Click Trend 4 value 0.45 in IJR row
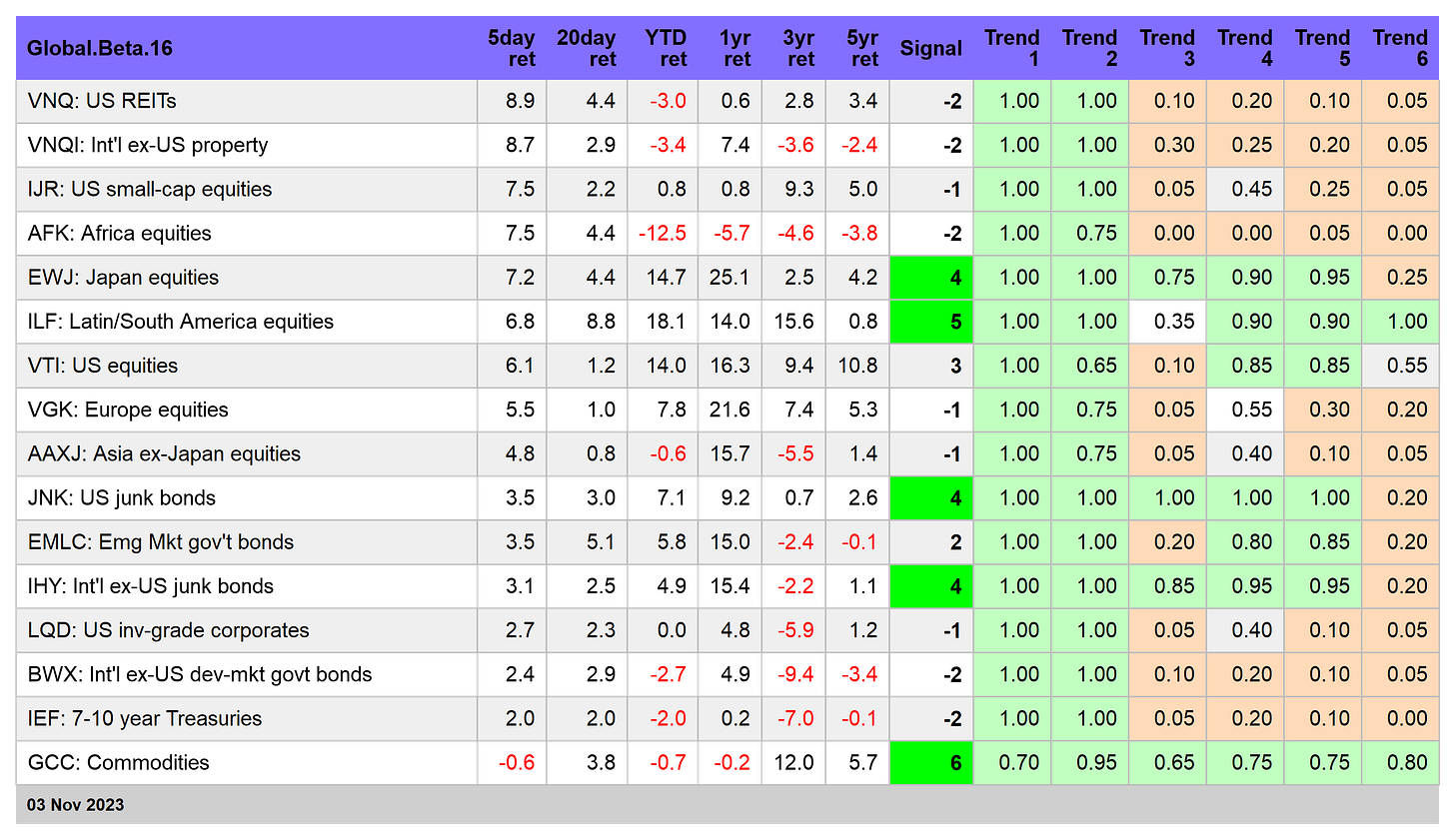1455x840 pixels. click(x=1252, y=189)
